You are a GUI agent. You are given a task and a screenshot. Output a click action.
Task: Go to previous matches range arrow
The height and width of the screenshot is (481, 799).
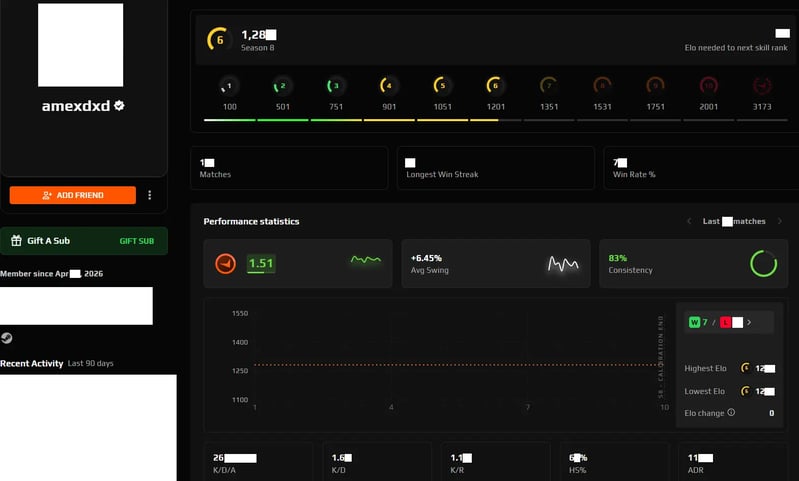point(689,221)
